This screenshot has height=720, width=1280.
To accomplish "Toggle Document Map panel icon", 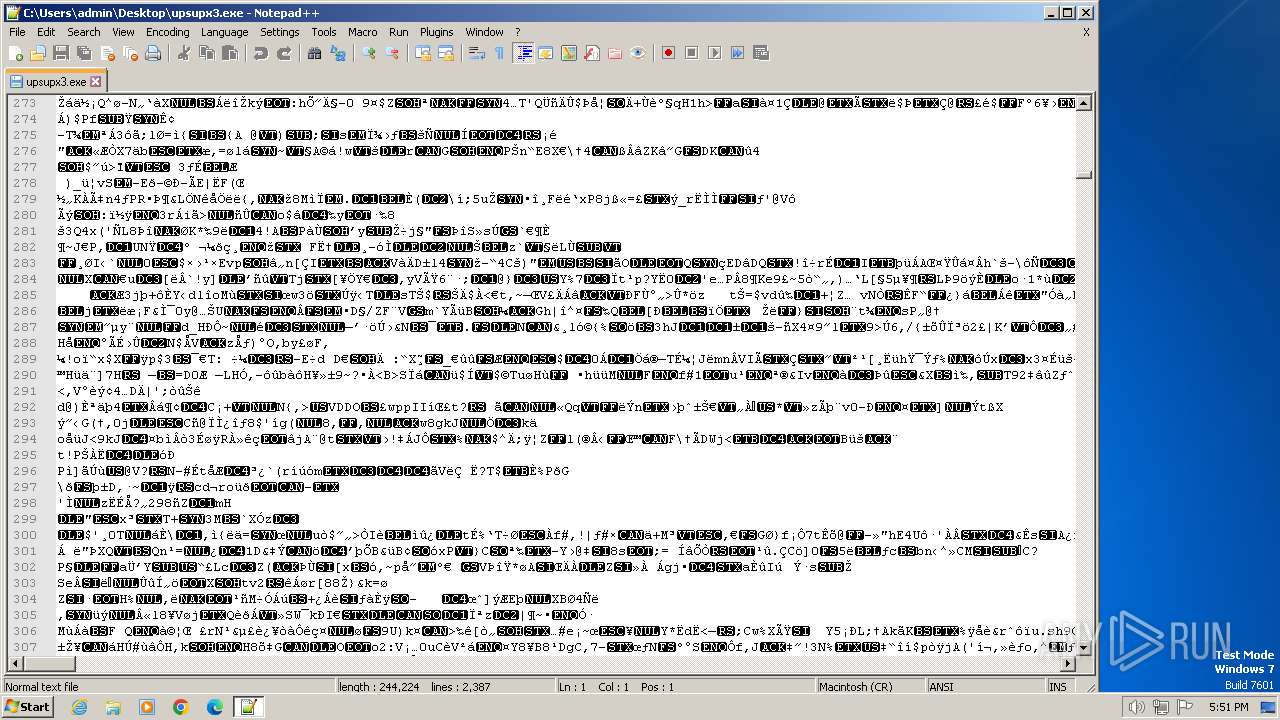I will click(x=569, y=53).
